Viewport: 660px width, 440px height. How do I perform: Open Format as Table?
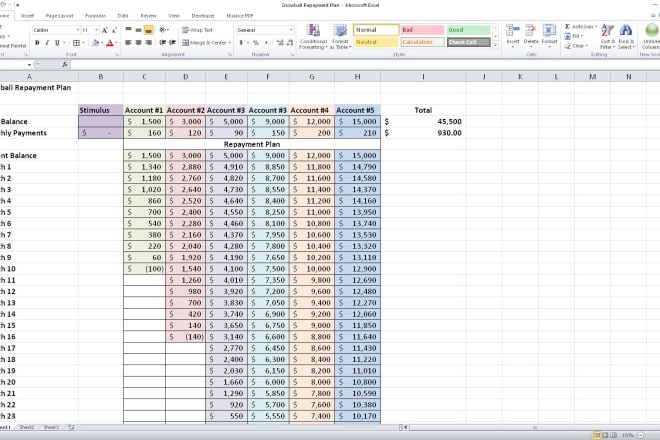(340, 37)
